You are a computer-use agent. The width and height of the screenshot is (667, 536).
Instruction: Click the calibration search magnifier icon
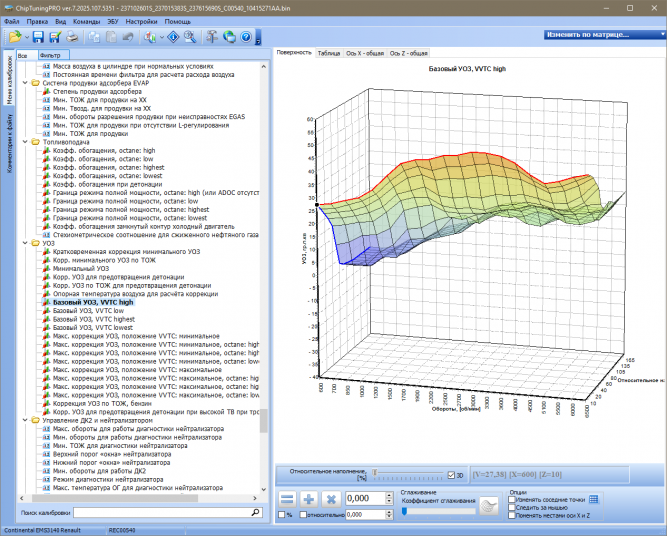pos(255,512)
